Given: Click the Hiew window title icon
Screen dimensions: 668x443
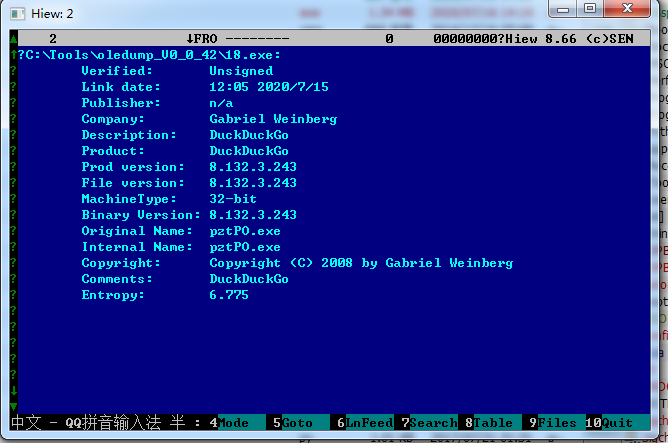Looking at the screenshot, I should [17, 14].
